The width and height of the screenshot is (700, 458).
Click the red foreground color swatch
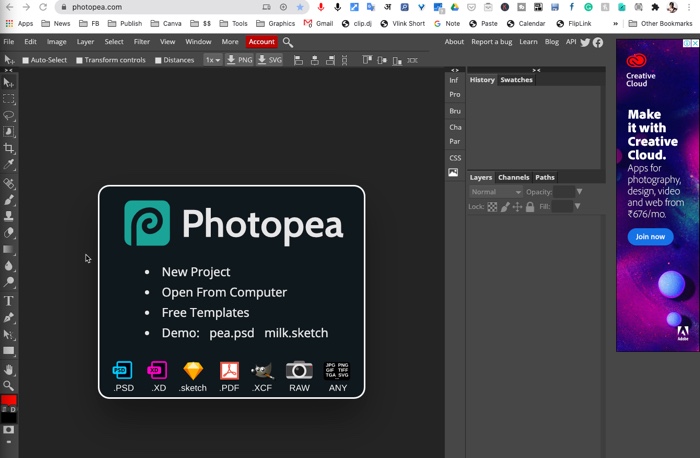tap(8, 399)
